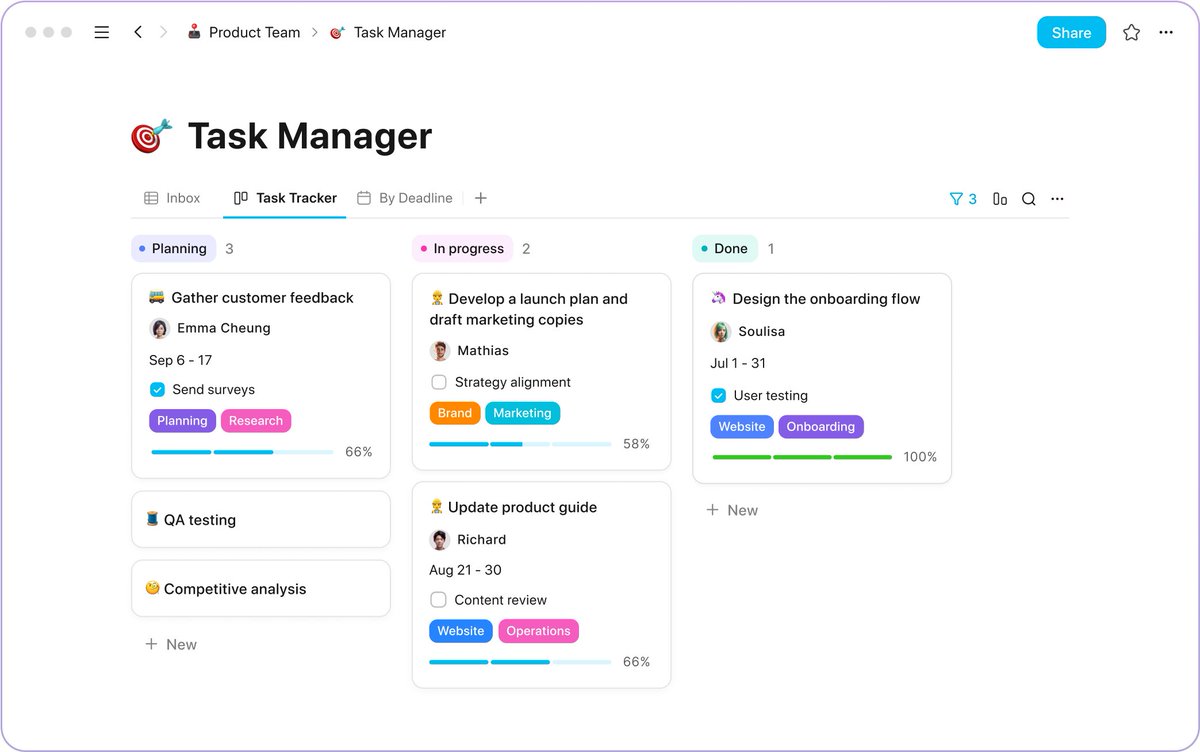Screen dimensions: 1200x752
Task: Add a task with New under the Done column
Action: click(x=732, y=510)
